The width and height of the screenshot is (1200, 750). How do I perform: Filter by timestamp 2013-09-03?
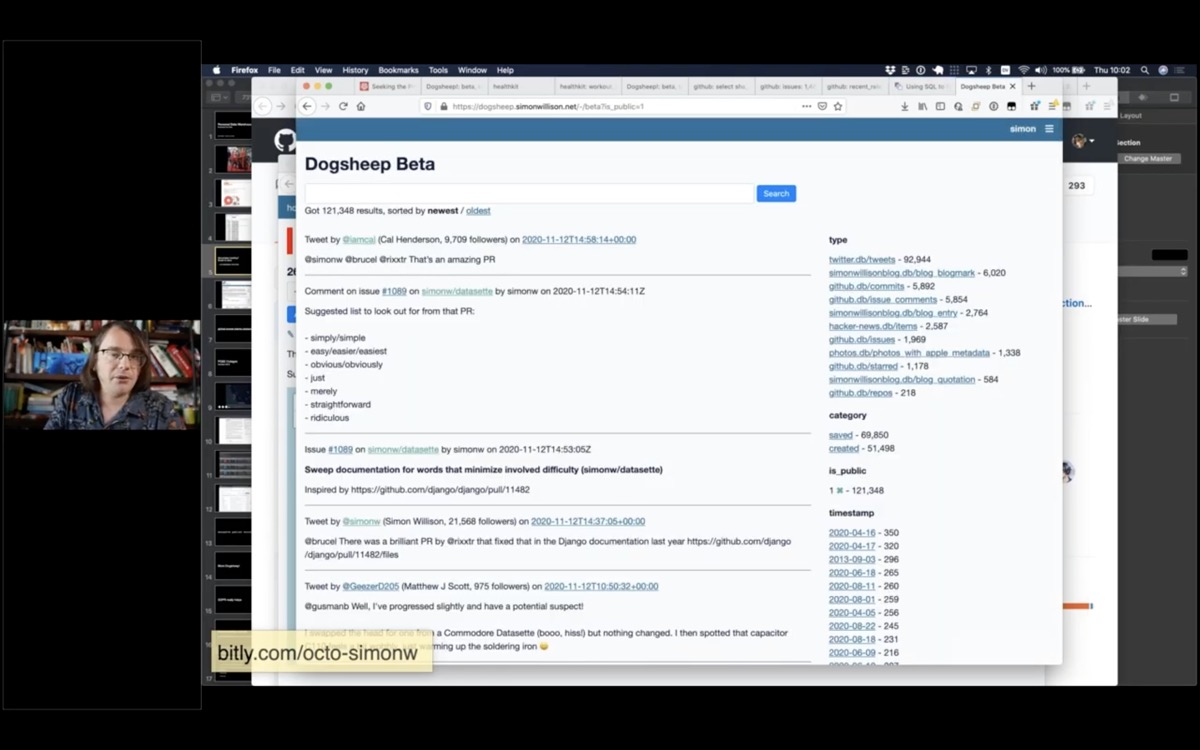pos(852,560)
